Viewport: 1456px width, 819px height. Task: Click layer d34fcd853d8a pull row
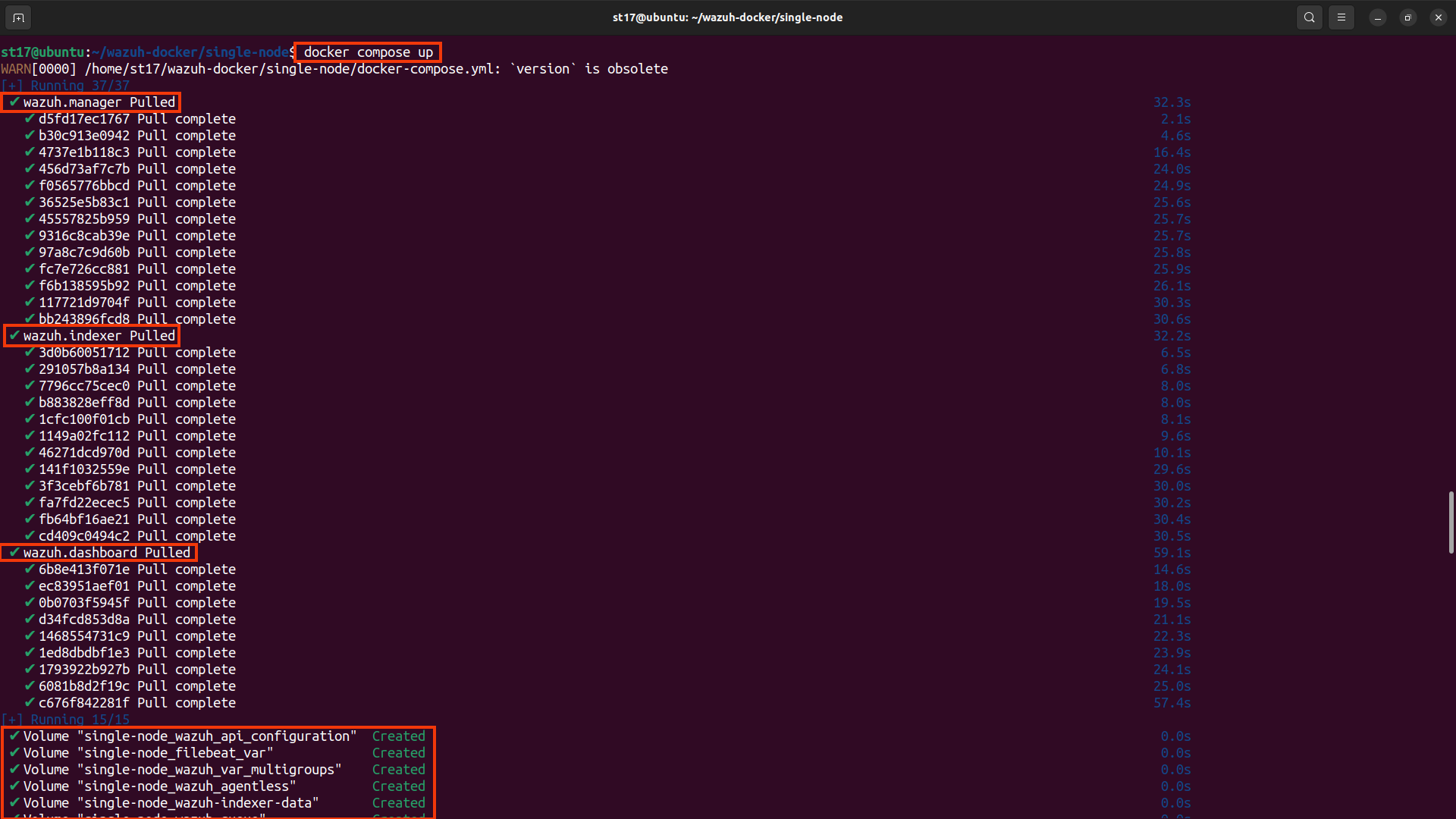(x=130, y=620)
